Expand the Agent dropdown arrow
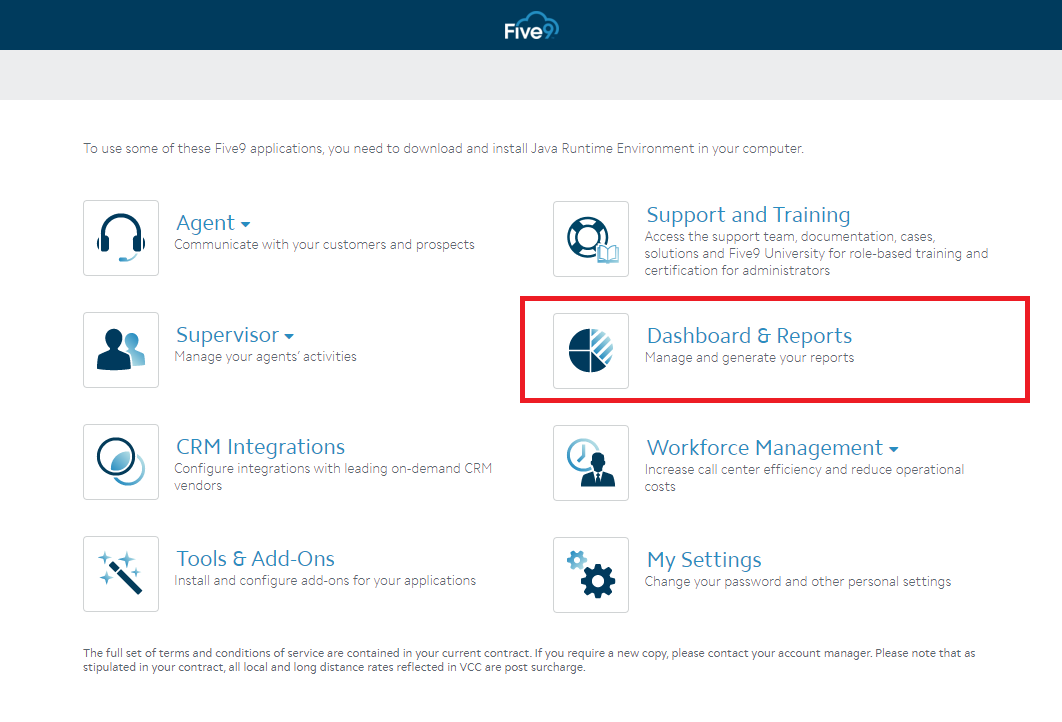Screen dimensions: 1062x722 245,224
